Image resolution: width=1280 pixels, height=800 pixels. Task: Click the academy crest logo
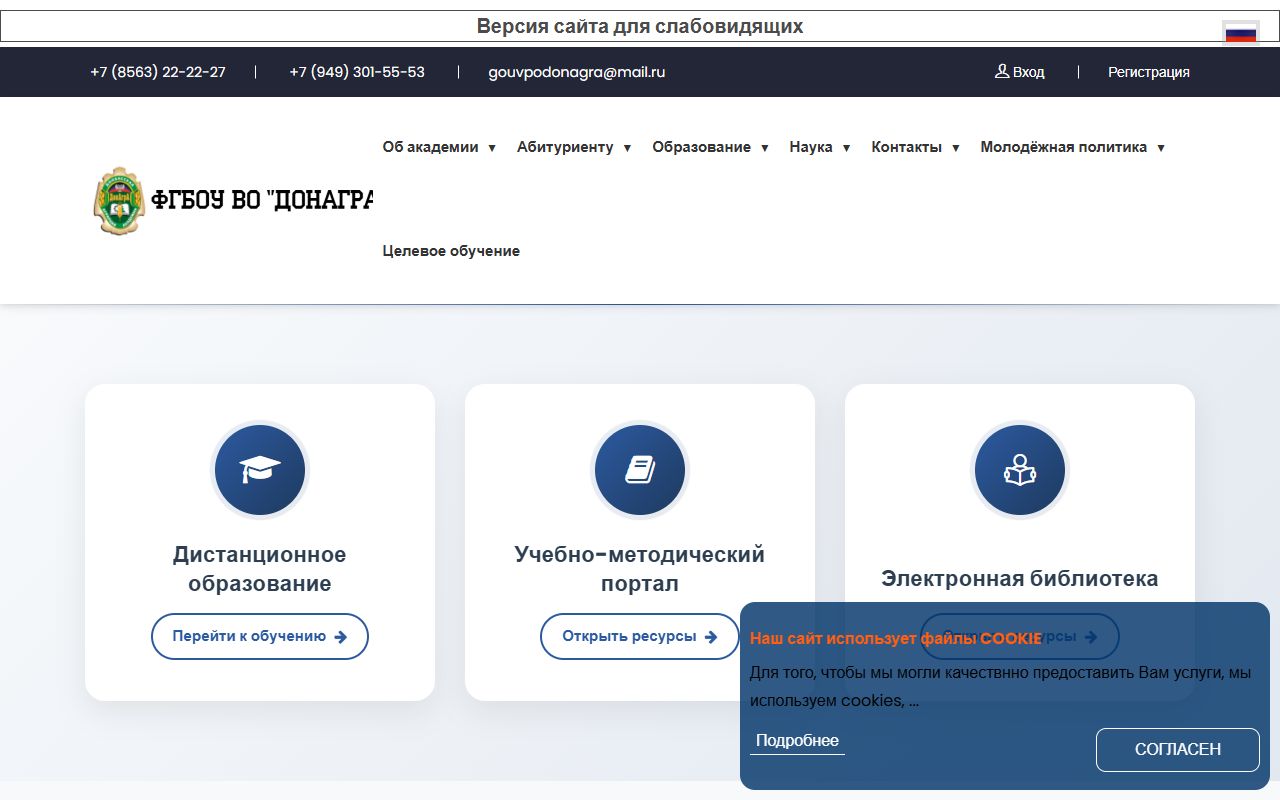119,200
